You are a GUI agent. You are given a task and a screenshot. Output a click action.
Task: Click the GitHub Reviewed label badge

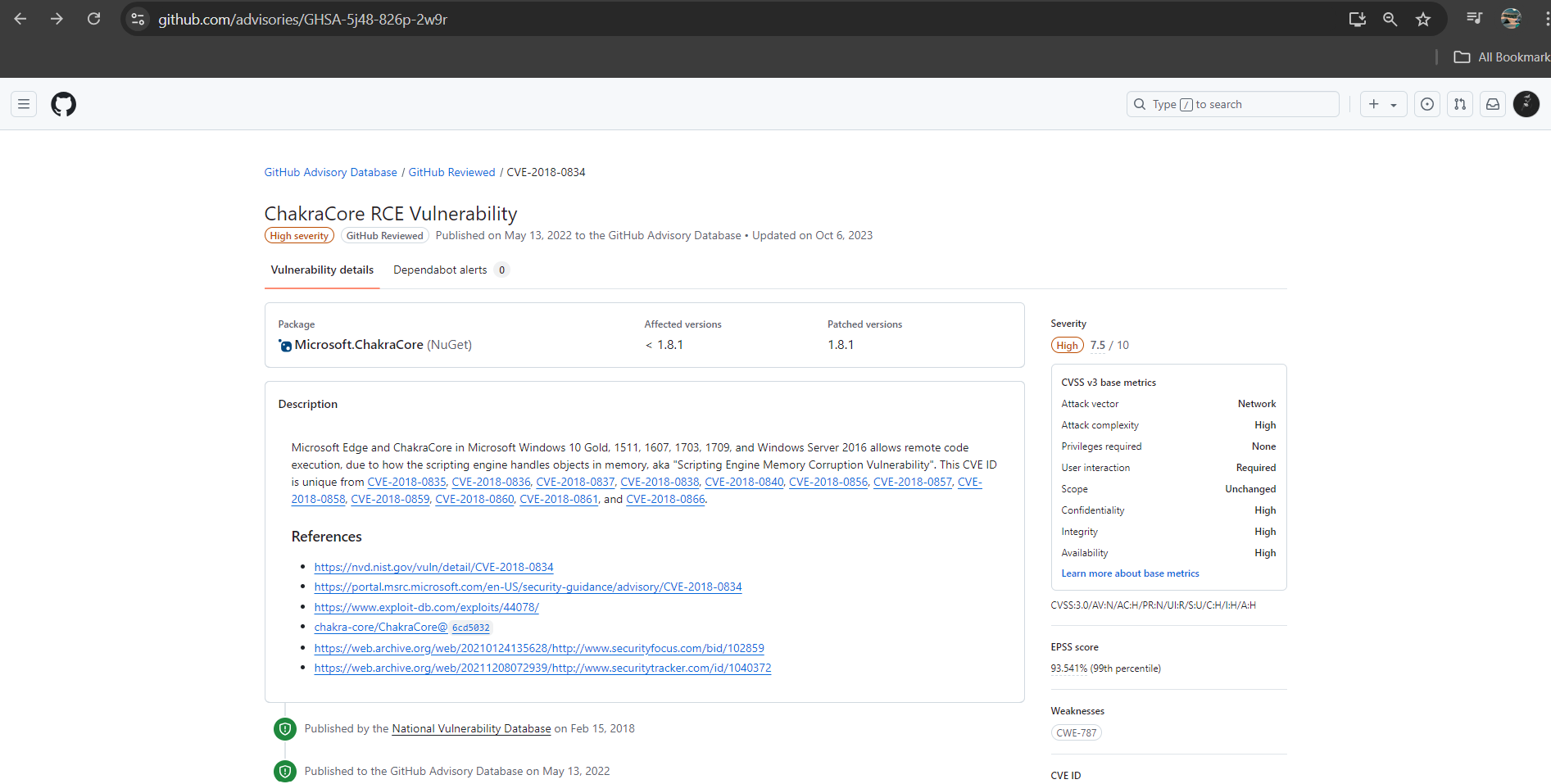(x=384, y=236)
